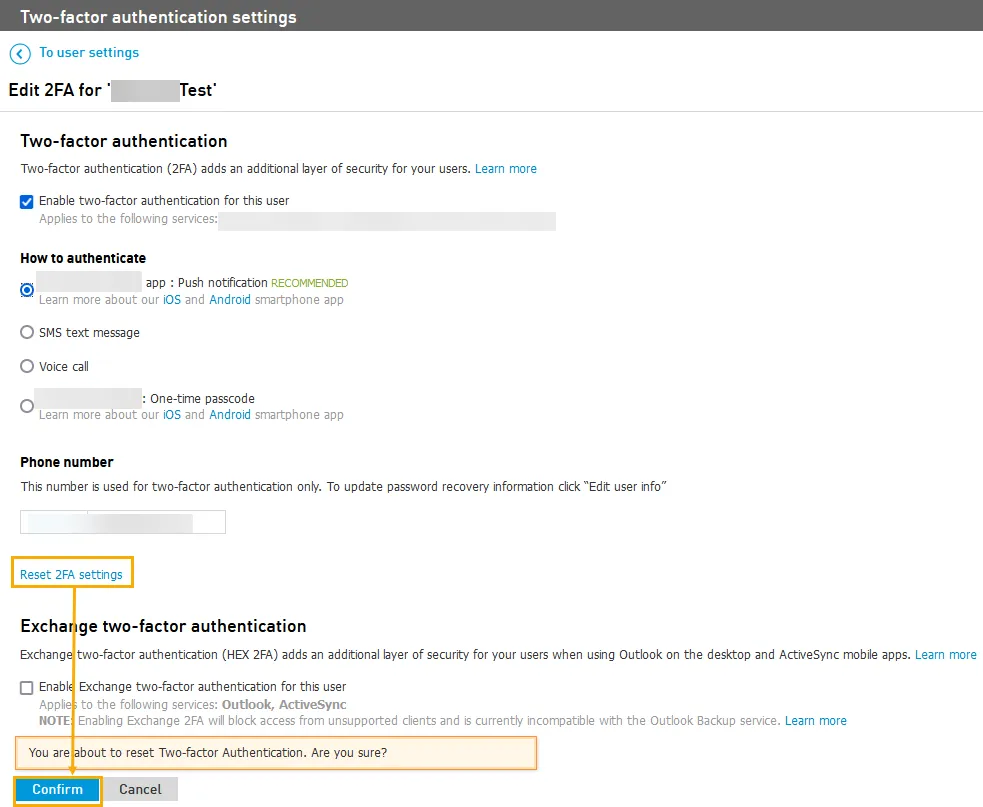
Task: Click the phone number input field
Action: point(123,522)
